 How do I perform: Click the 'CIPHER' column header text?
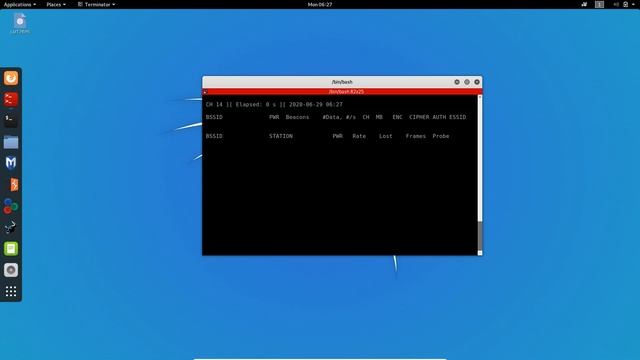click(419, 117)
